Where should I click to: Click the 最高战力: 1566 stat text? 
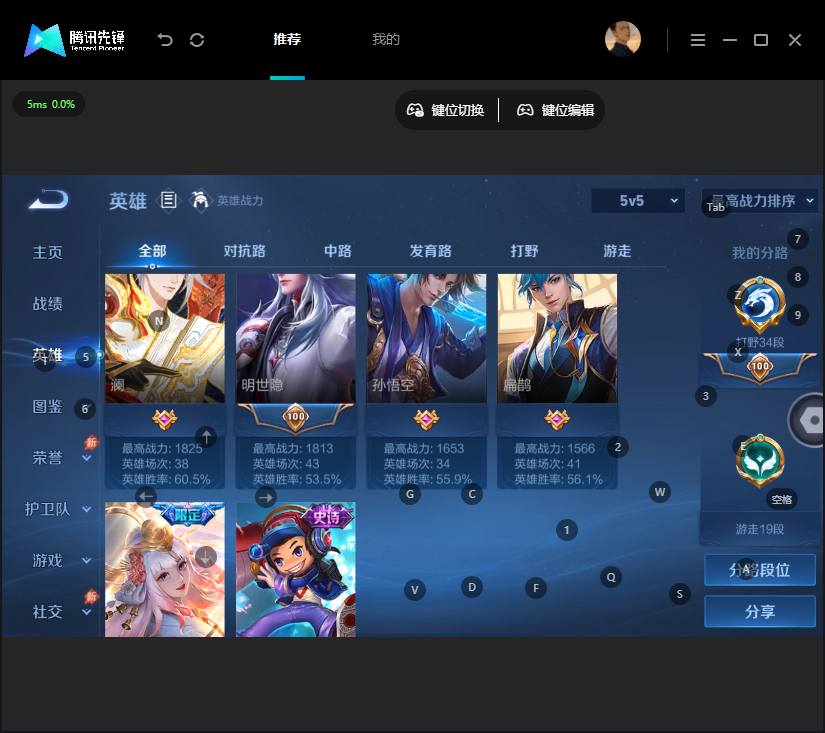point(555,448)
